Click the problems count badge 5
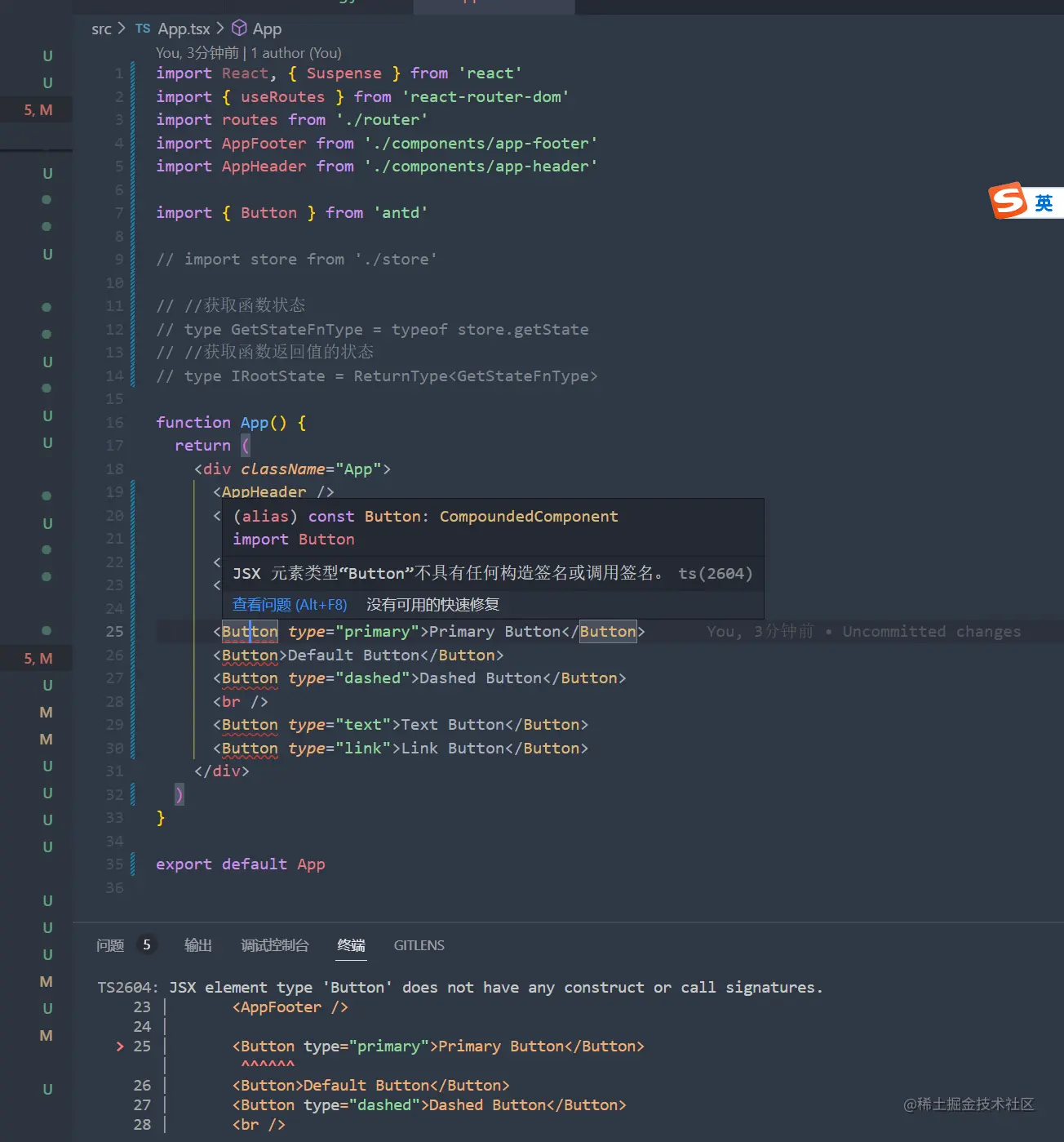 click(x=147, y=944)
